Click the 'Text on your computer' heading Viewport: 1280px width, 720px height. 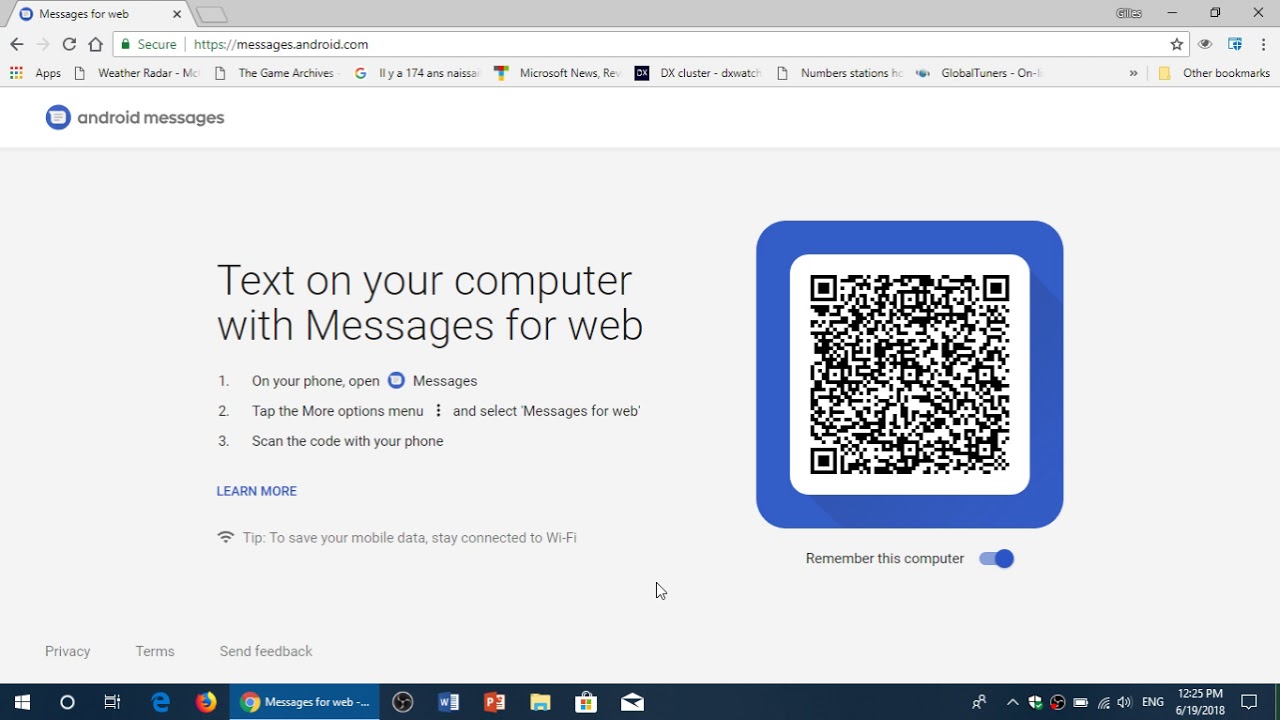(x=430, y=302)
